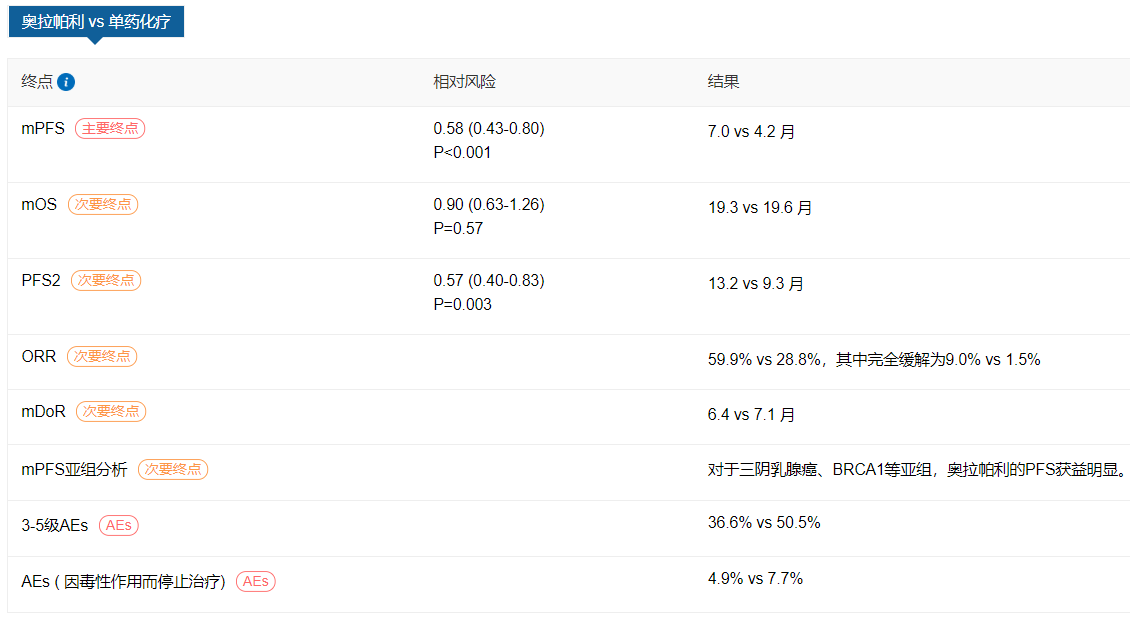
Task: Click the 36.6% vs 50.5% result value
Action: point(764,523)
